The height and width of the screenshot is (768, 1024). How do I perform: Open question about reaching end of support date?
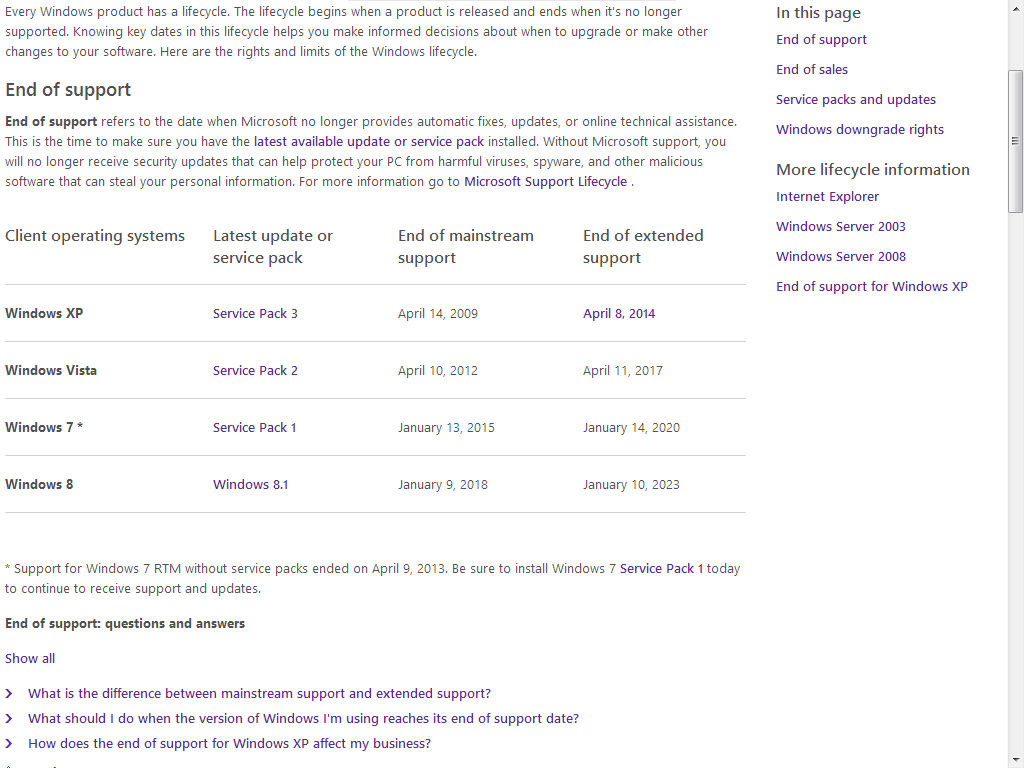pos(303,718)
